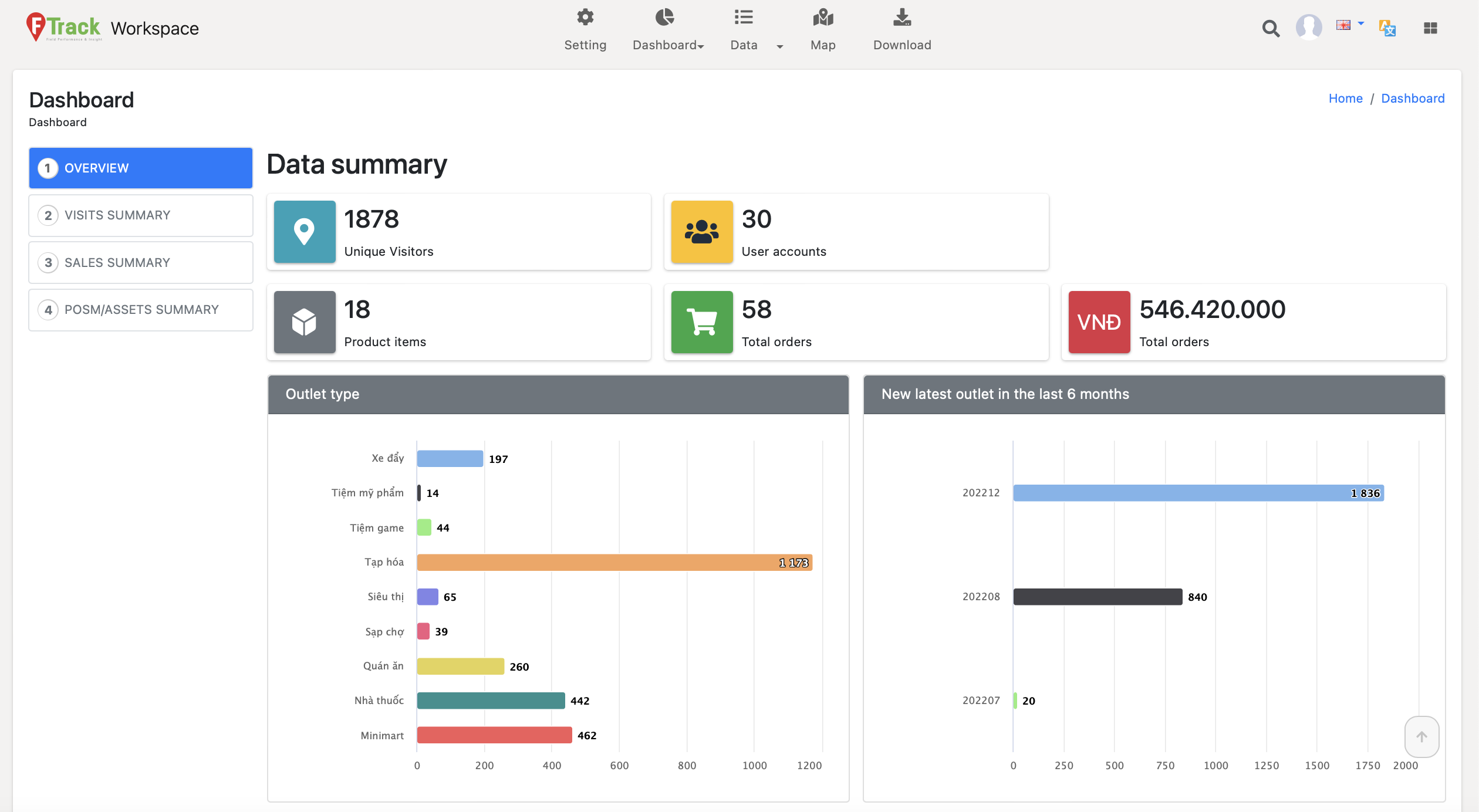The width and height of the screenshot is (1479, 812).
Task: Click the Unique Visitors summary card
Action: coord(458,232)
